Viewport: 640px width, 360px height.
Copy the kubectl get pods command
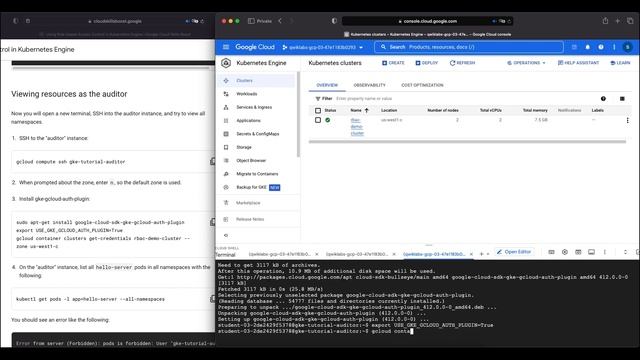(x=213, y=299)
